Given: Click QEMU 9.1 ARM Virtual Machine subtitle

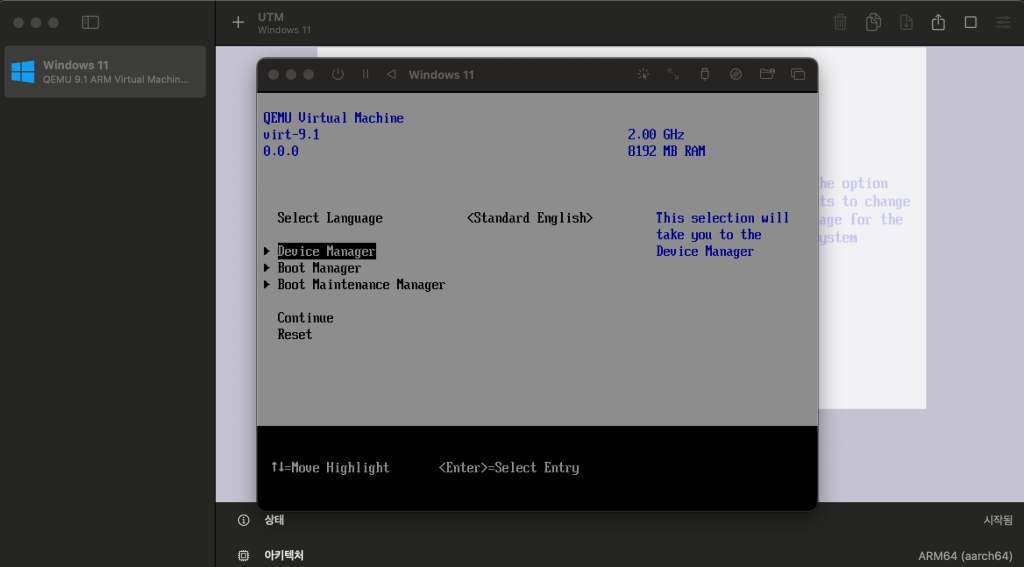Looking at the screenshot, I should coord(116,80).
